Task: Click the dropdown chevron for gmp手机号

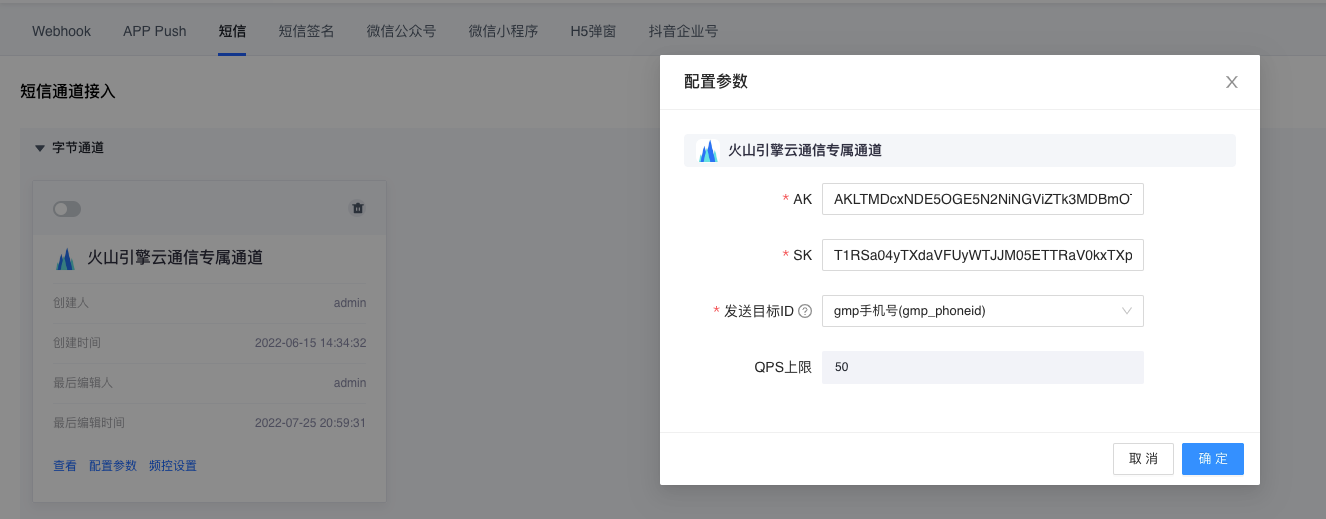Action: coord(1127,311)
